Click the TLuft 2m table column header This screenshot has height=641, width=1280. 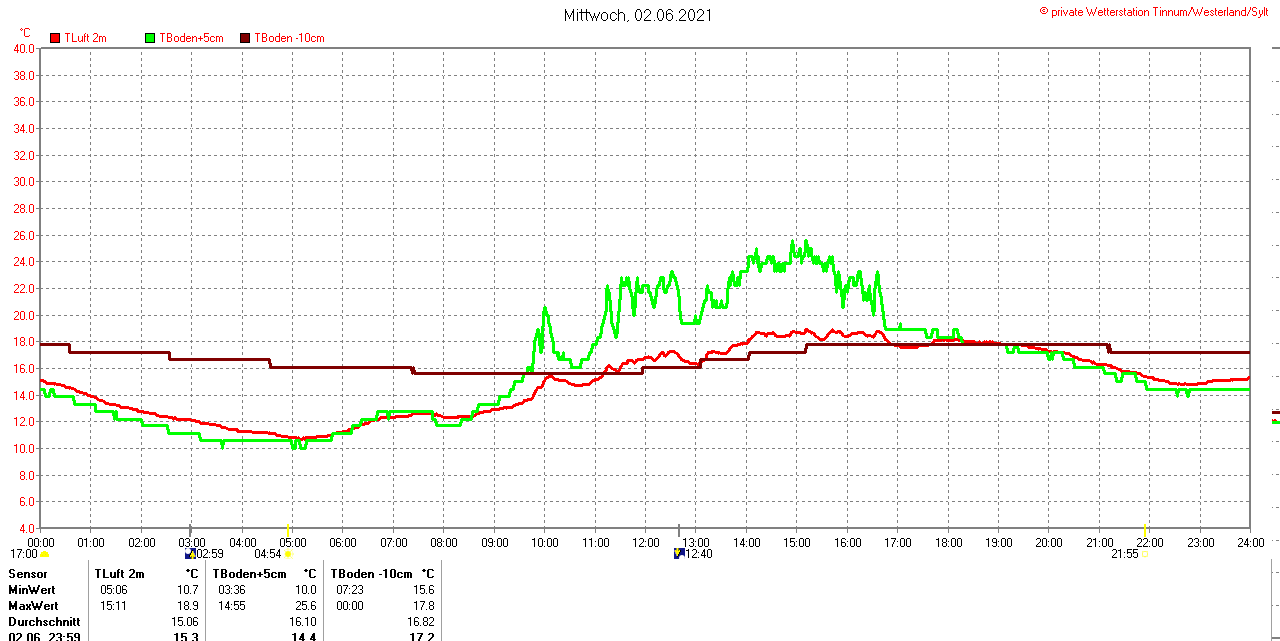click(119, 574)
